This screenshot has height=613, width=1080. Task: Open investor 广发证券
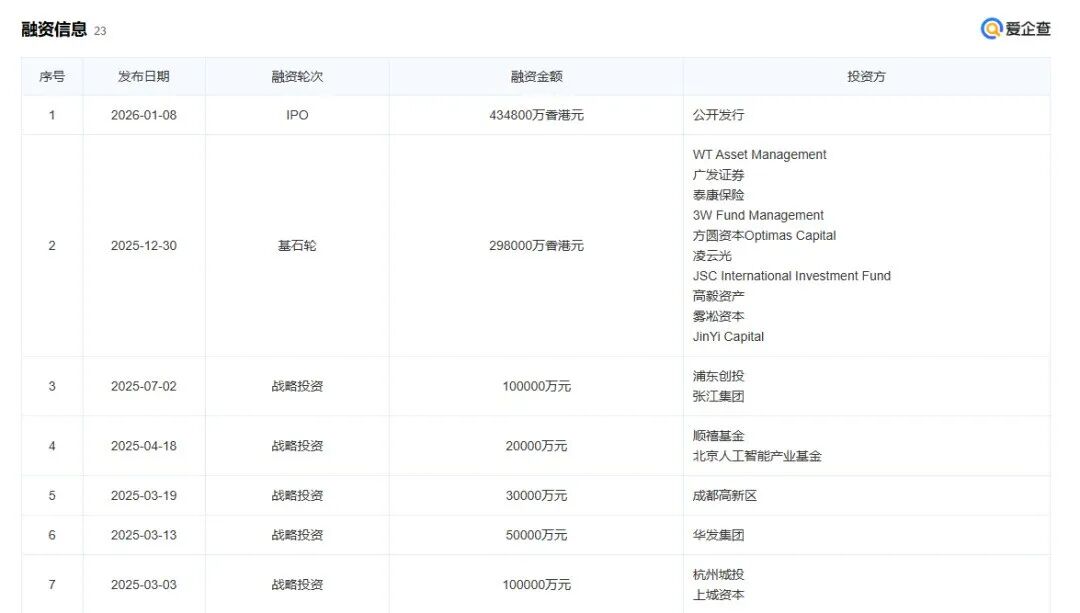click(718, 175)
